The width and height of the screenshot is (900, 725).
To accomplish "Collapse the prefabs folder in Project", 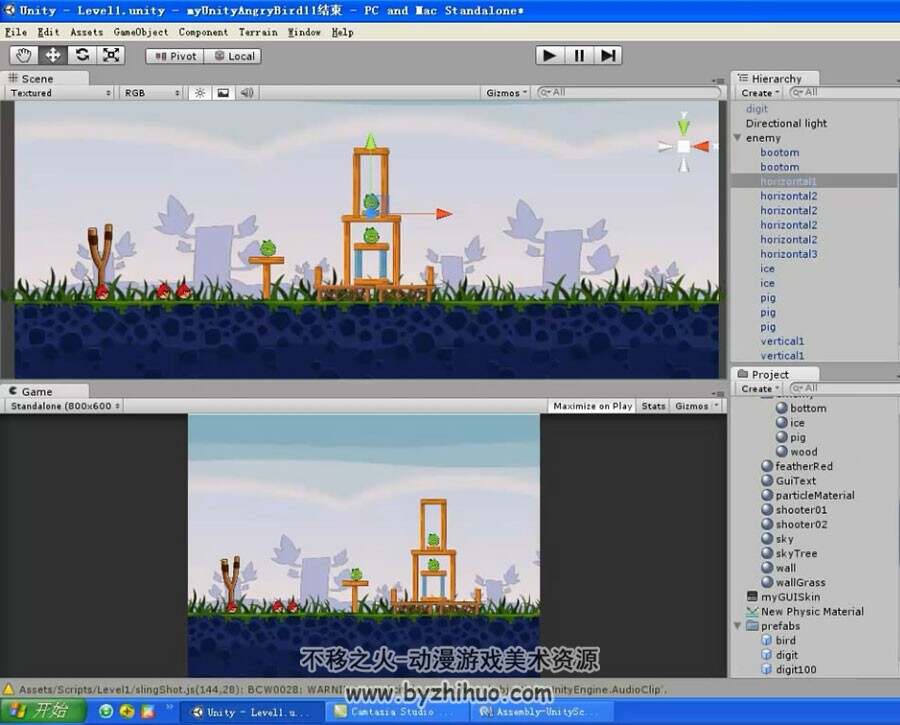I will click(738, 626).
